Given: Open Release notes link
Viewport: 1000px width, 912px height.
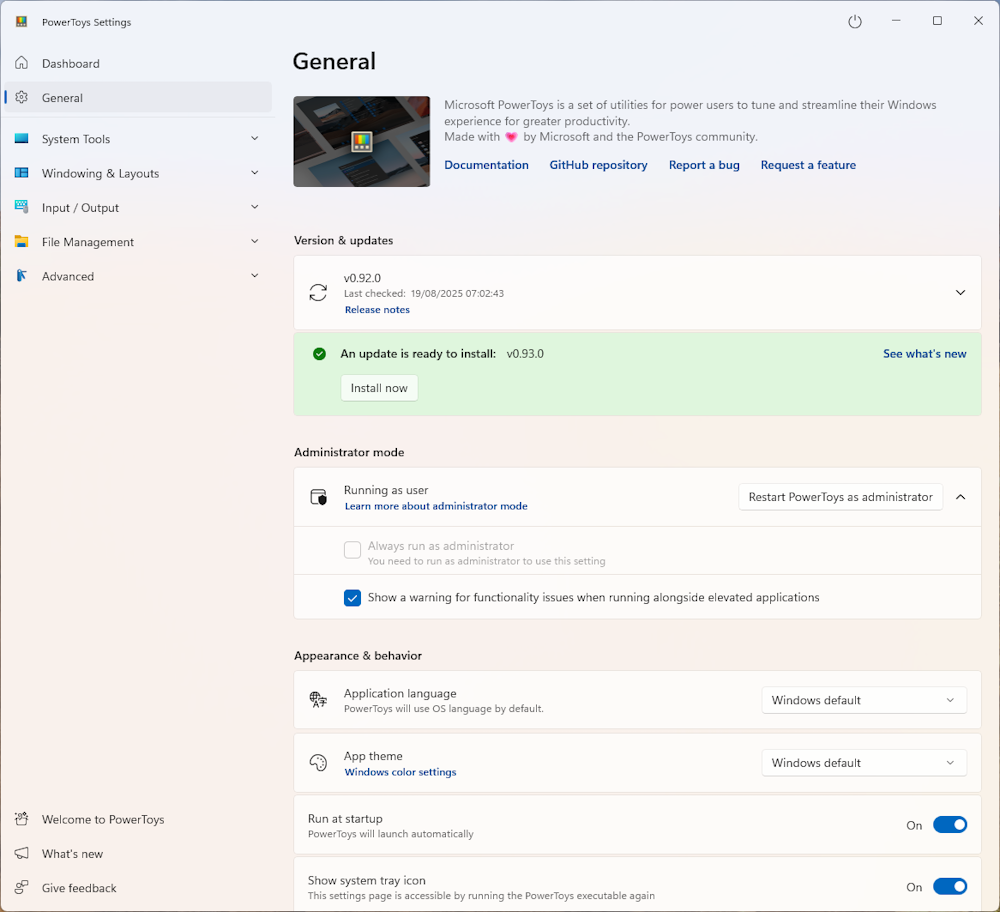Looking at the screenshot, I should tap(378, 310).
